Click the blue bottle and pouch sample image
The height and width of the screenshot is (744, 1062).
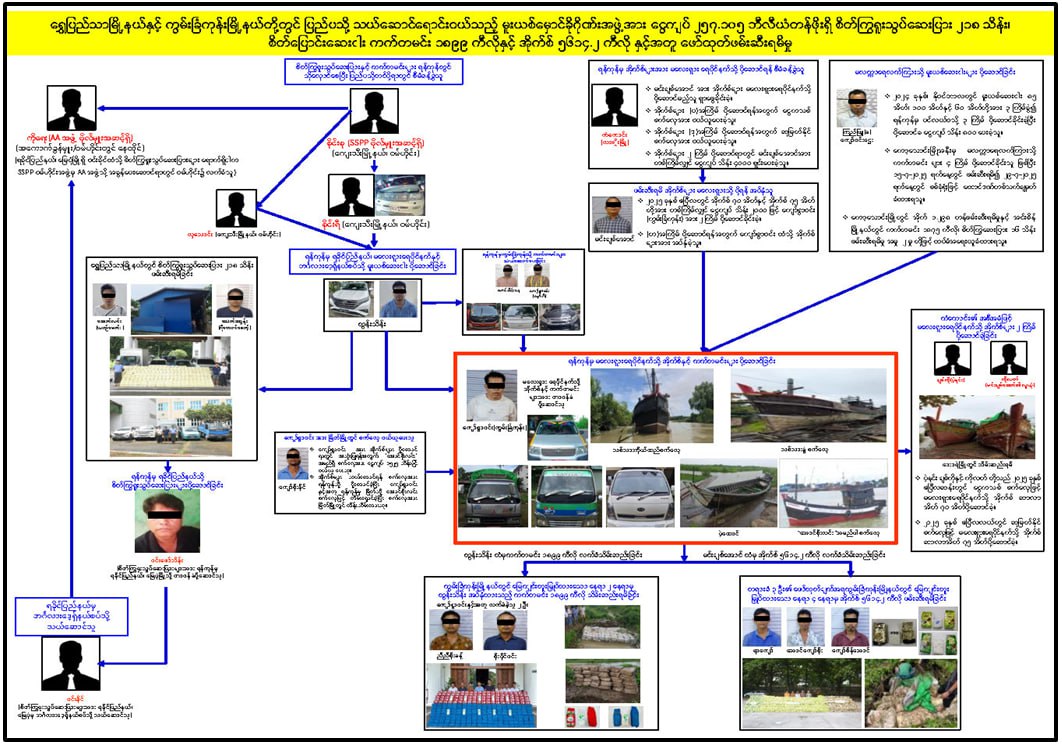click(625, 718)
